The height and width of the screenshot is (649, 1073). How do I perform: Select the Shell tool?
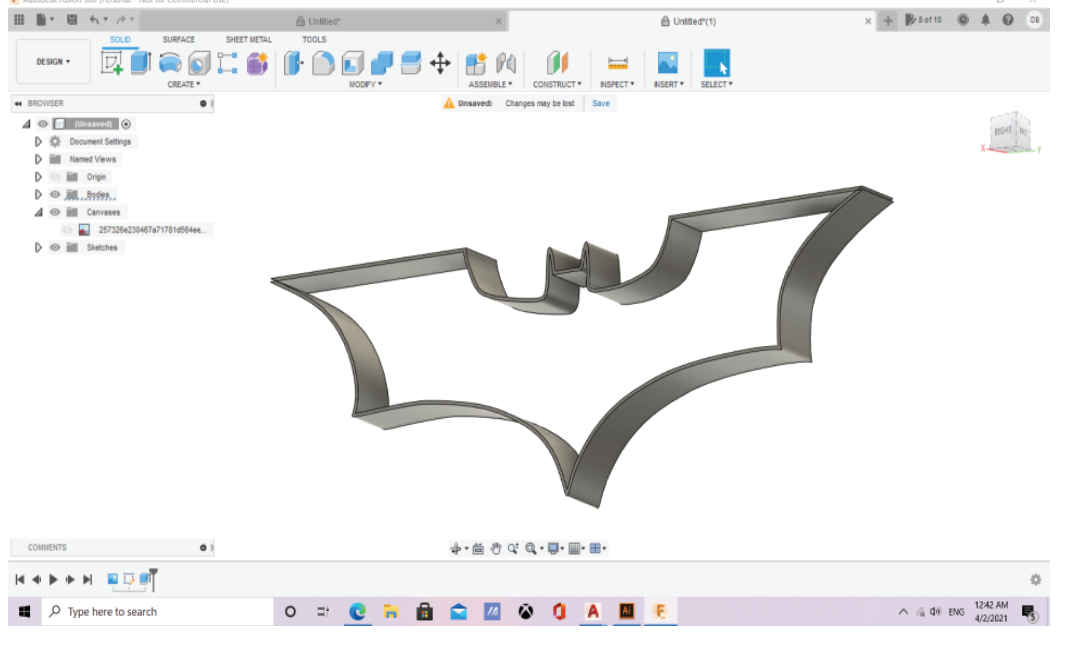coord(352,63)
